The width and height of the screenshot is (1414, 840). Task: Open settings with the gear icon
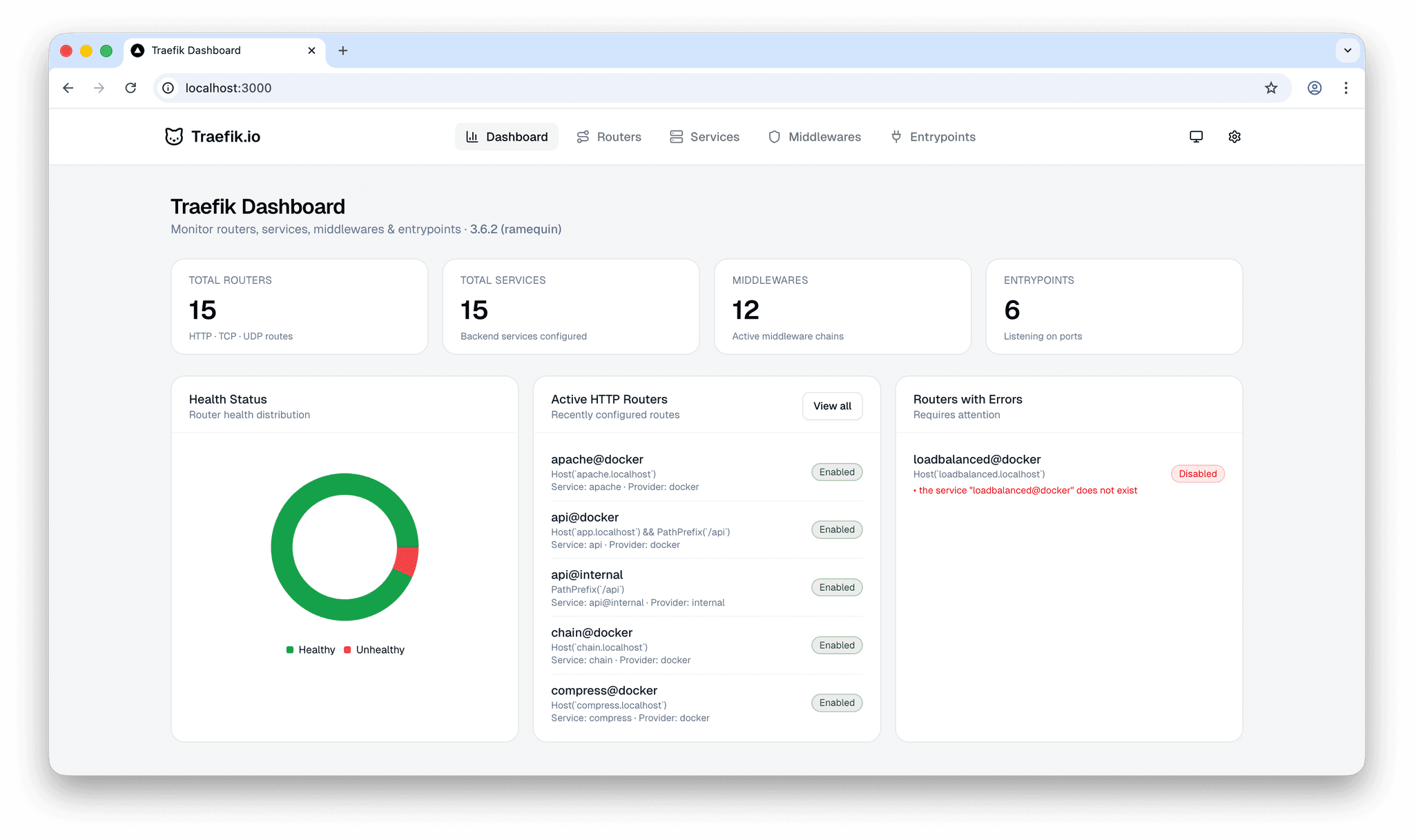1234,136
